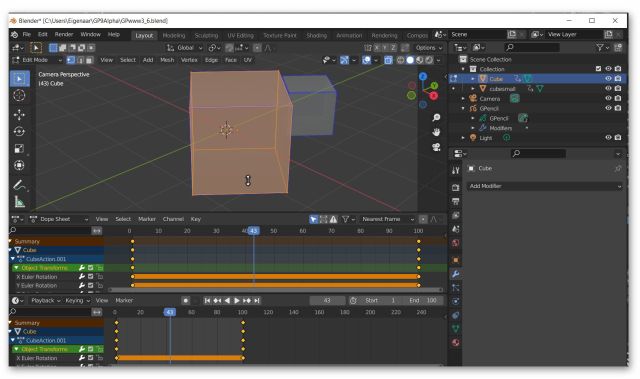The height and width of the screenshot is (379, 640).
Task: Open the Mesh menu in viewport header
Action: click(x=167, y=60)
